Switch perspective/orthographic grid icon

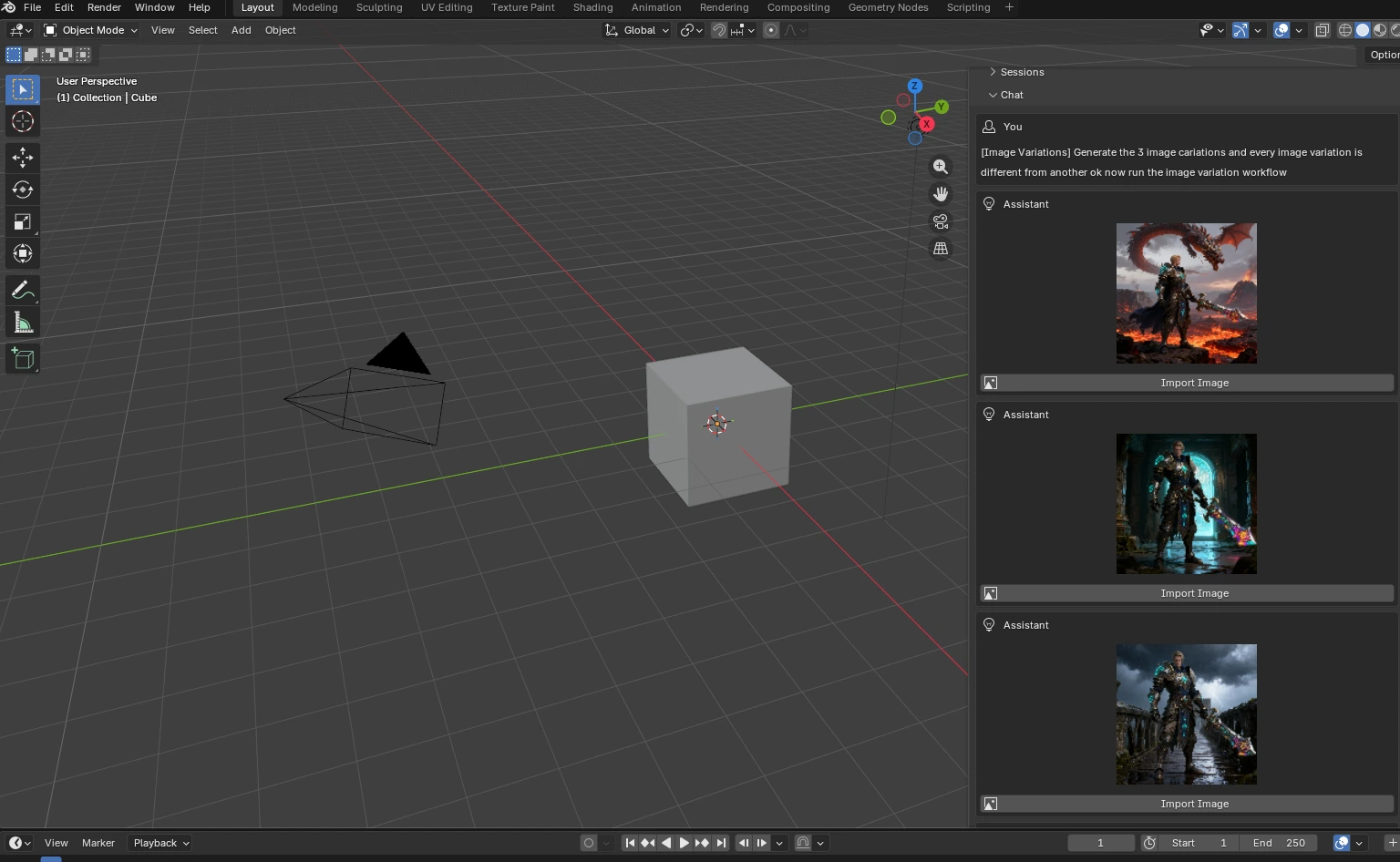click(941, 249)
